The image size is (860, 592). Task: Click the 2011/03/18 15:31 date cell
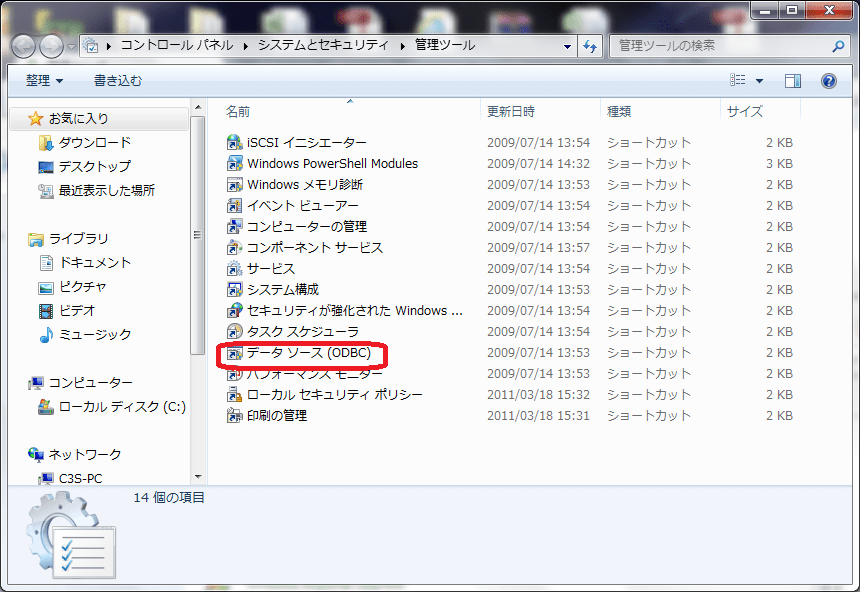[x=538, y=416]
